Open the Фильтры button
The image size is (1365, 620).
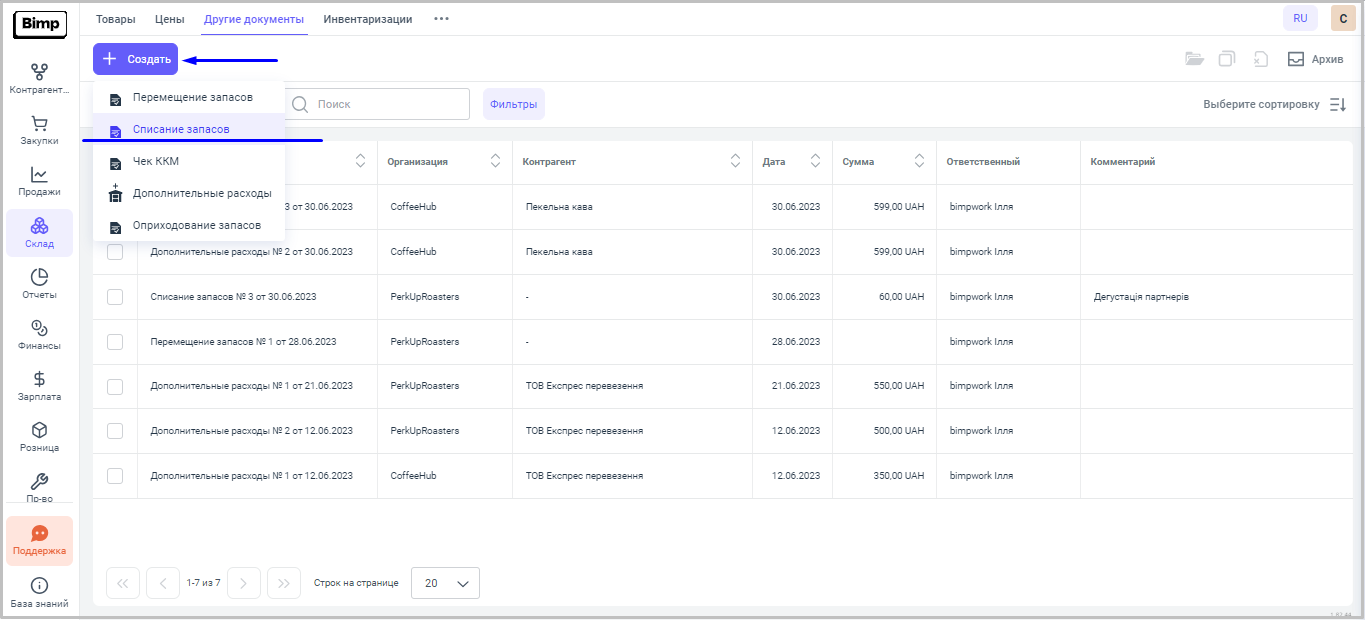pyautogui.click(x=513, y=104)
